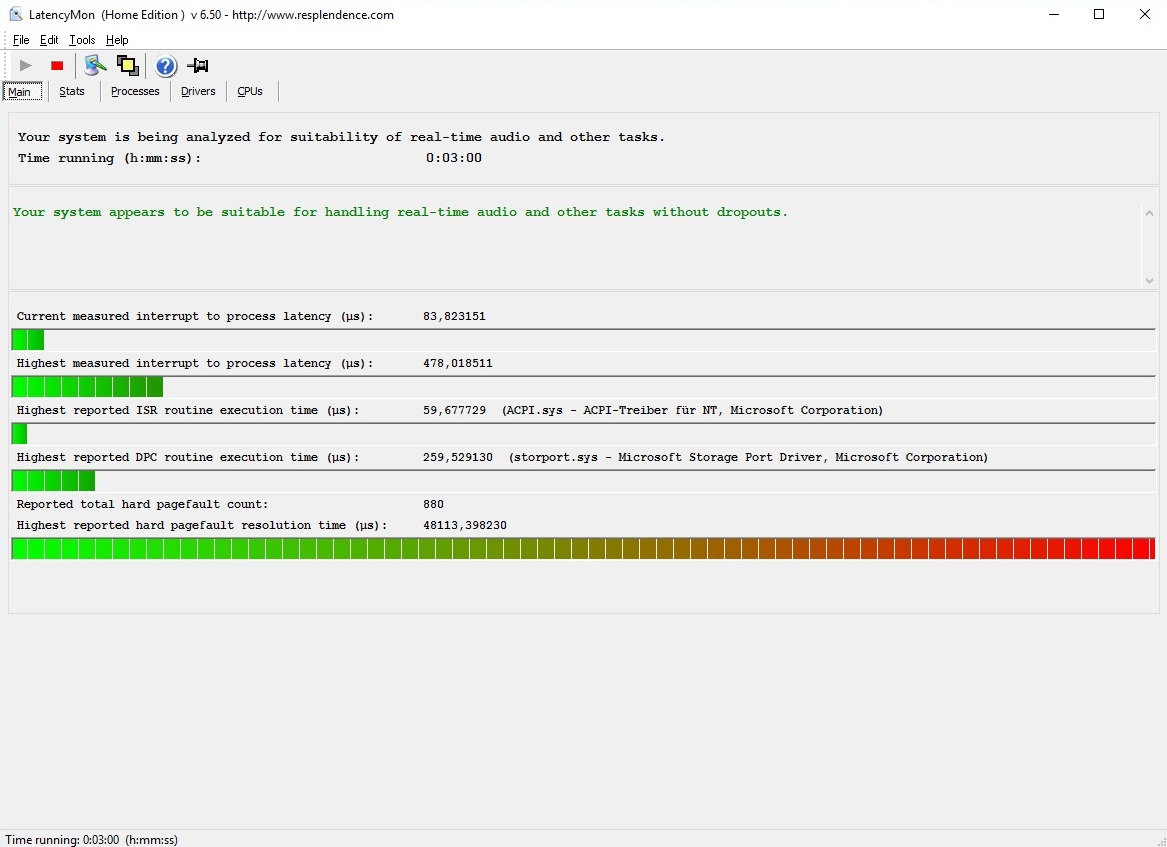The width and height of the screenshot is (1167, 847).
Task: Click the highest latency value 478,018511
Action: 458,363
